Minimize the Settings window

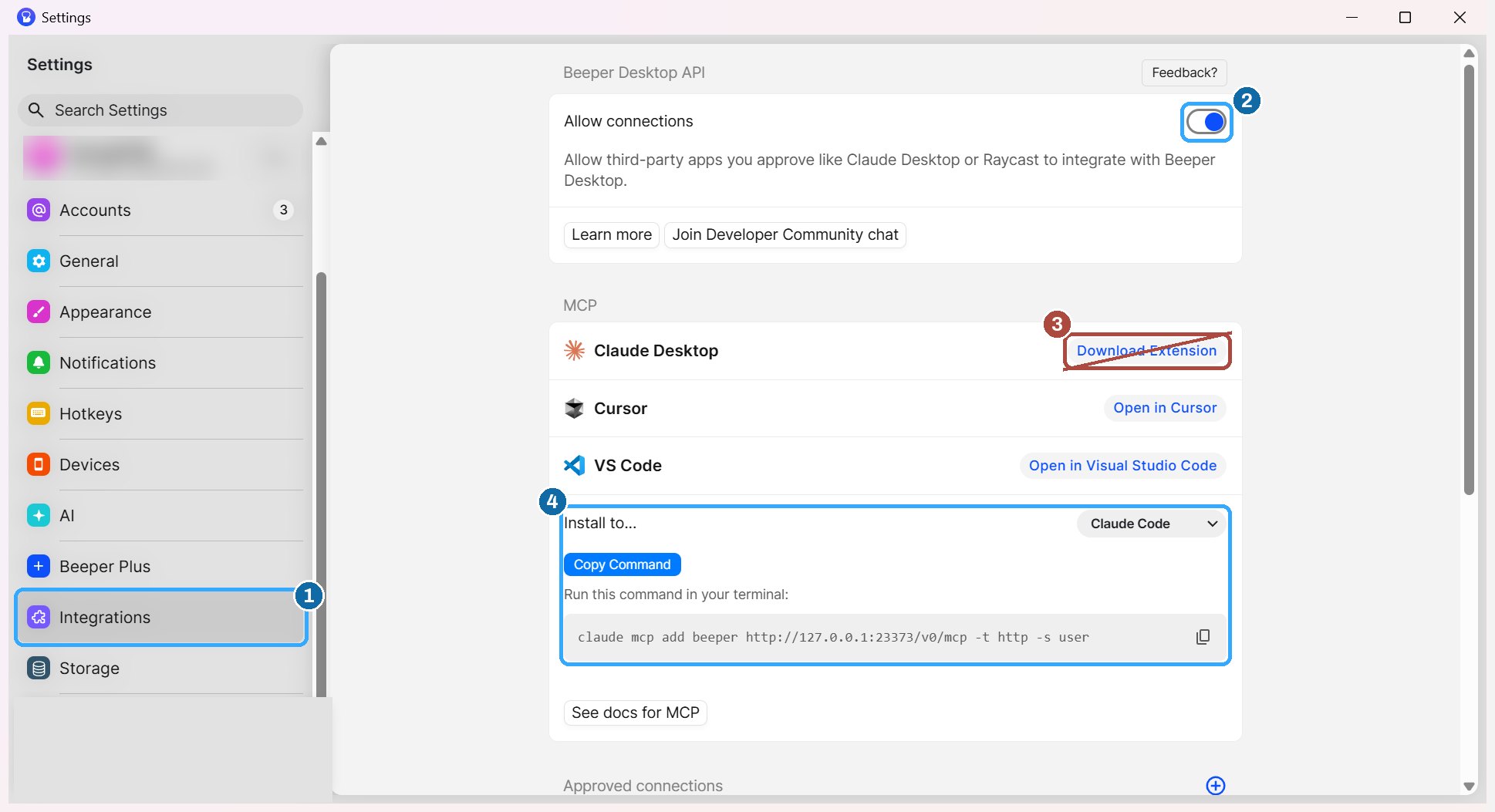pyautogui.click(x=1352, y=17)
